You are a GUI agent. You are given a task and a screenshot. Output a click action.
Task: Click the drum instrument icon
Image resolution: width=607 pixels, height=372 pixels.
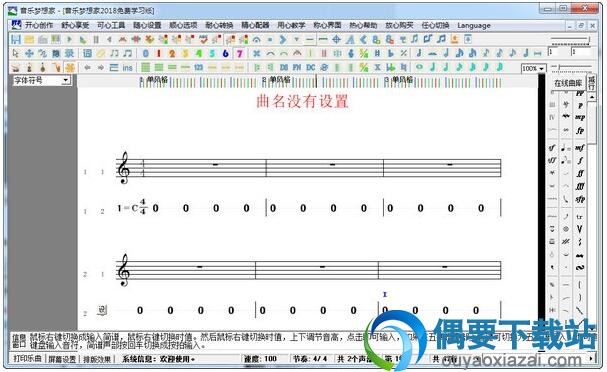click(16, 67)
